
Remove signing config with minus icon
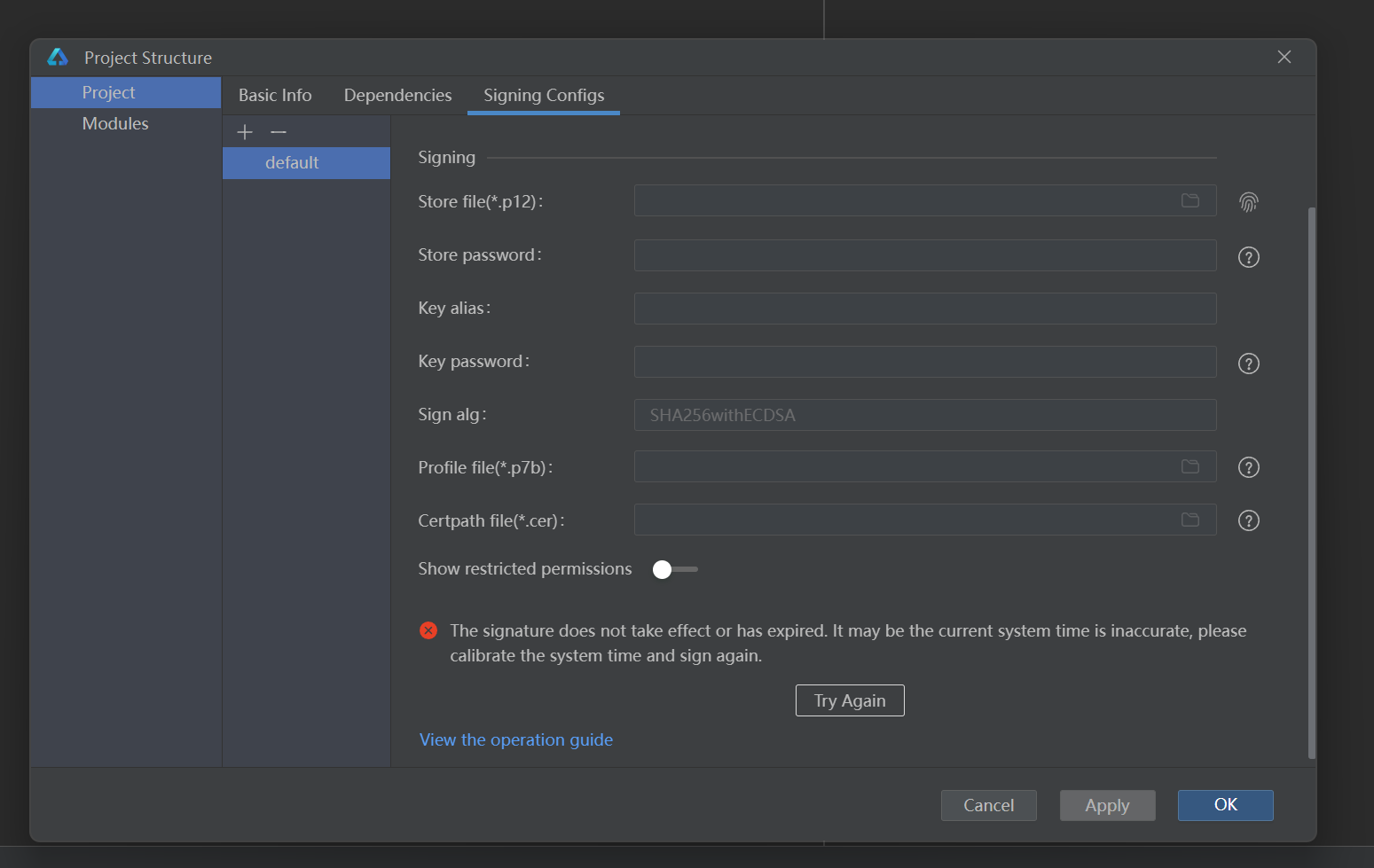(x=279, y=132)
